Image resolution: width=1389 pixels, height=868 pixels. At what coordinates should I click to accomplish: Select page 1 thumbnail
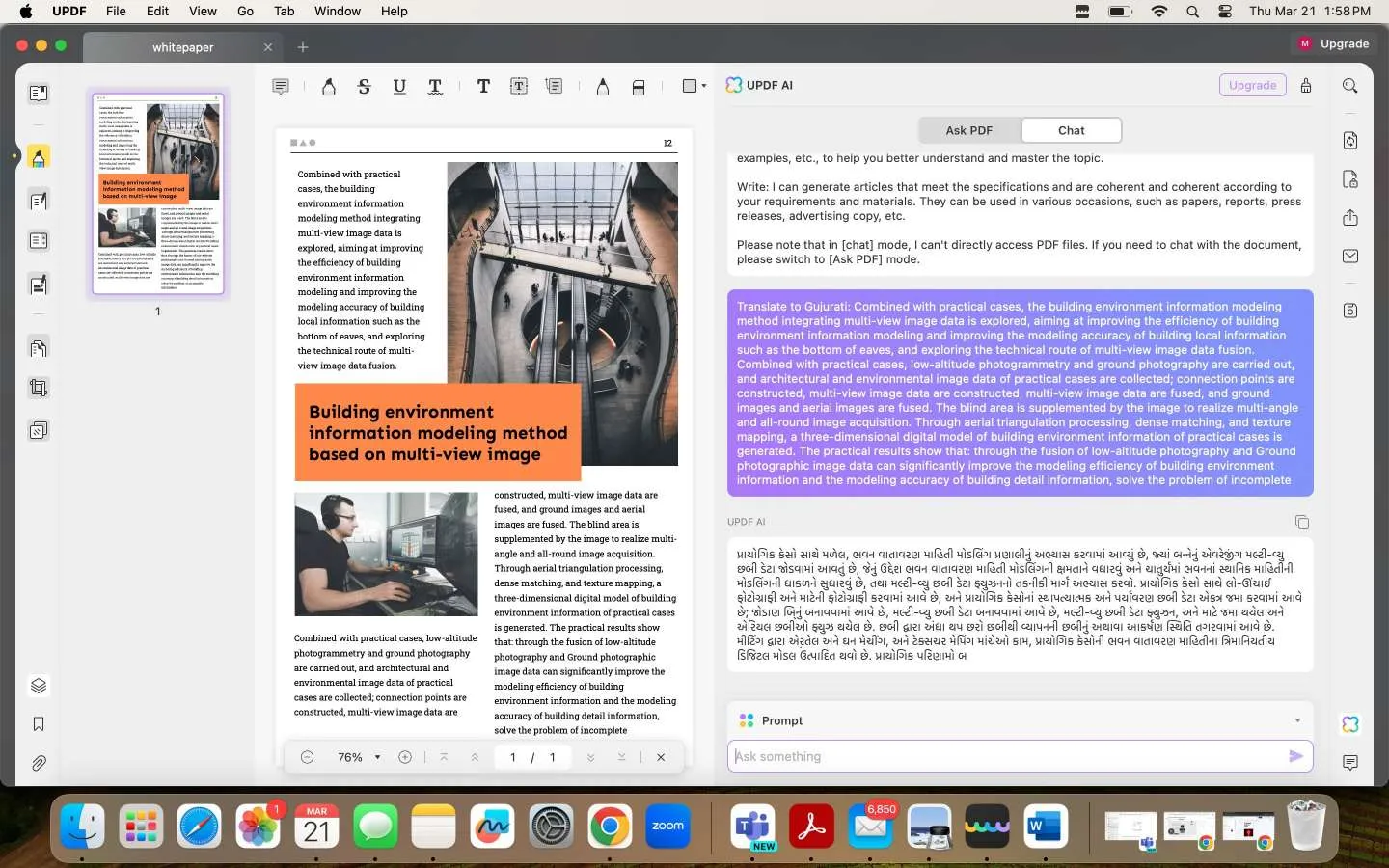(x=158, y=193)
